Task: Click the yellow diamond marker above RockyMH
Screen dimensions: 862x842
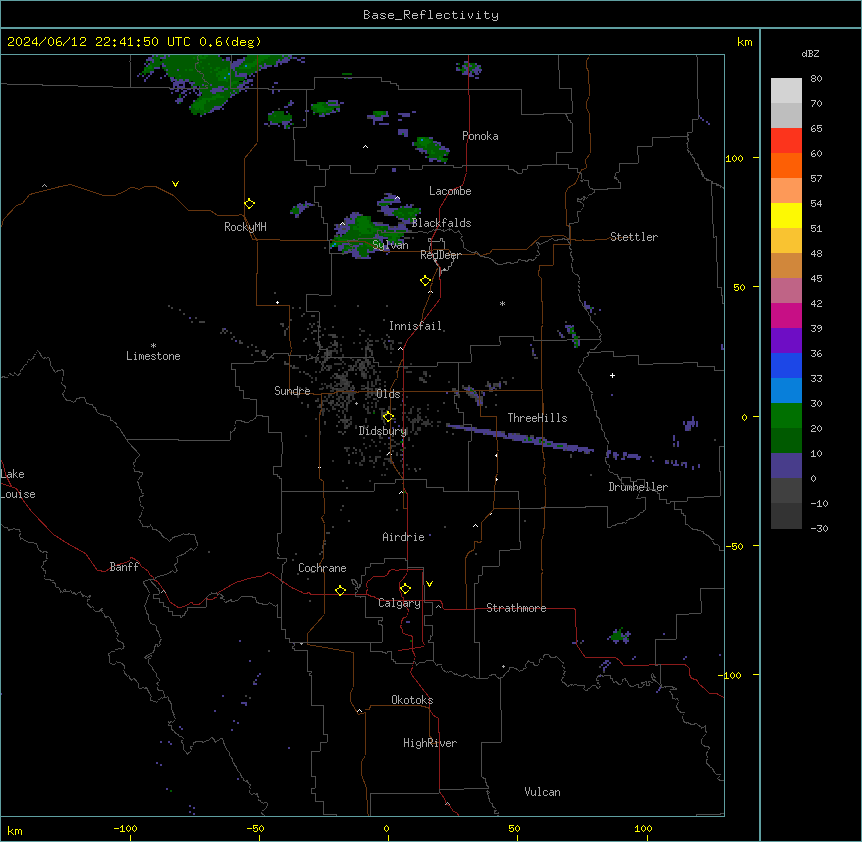Action: click(249, 204)
